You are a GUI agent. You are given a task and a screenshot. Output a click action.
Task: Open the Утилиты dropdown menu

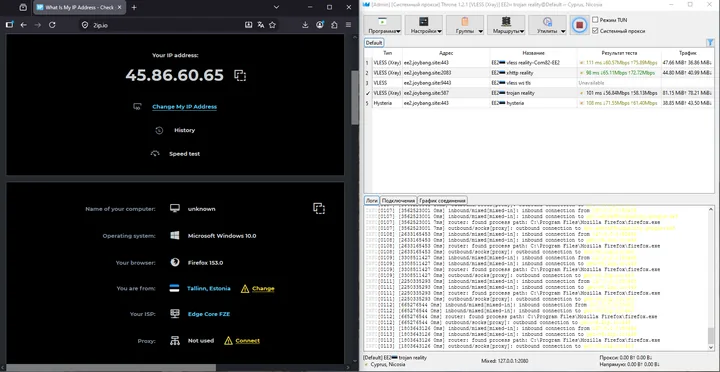(x=547, y=25)
